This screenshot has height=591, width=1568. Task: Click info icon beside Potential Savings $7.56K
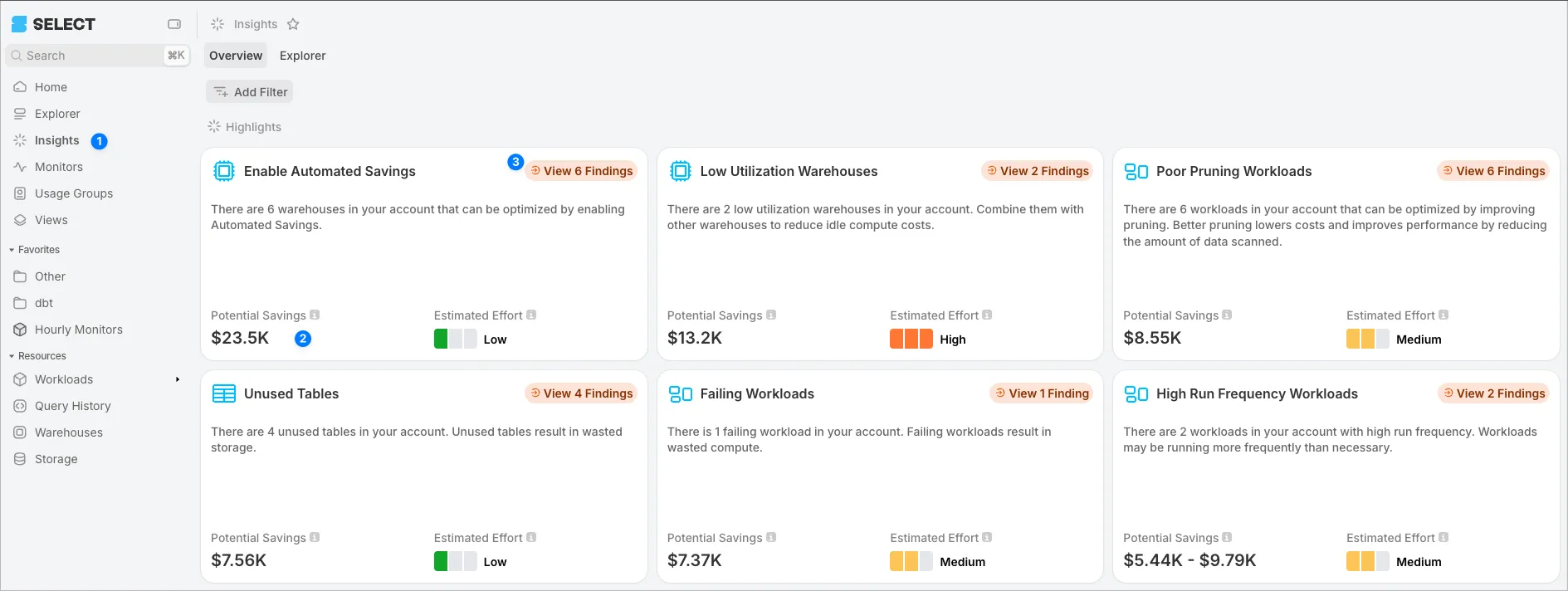315,537
